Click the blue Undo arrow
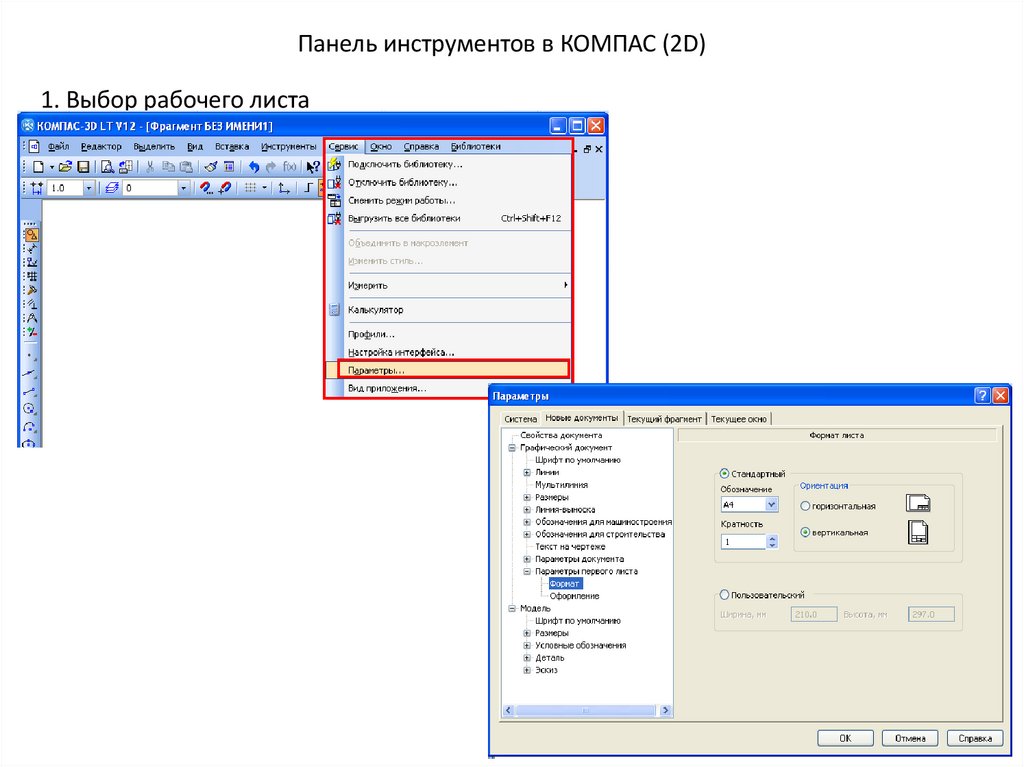 point(253,167)
